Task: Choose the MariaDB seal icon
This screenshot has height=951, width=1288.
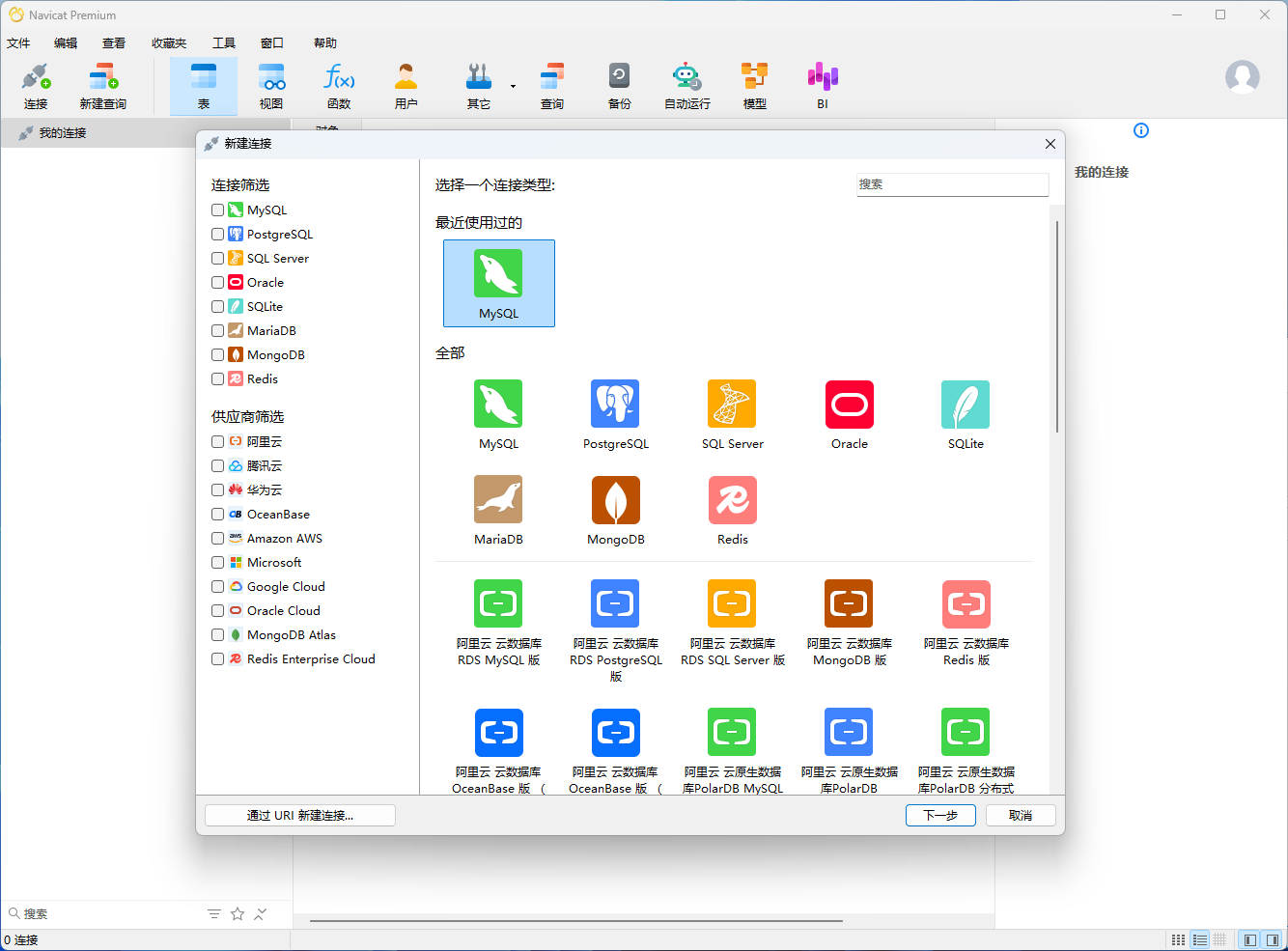Action: 498,500
